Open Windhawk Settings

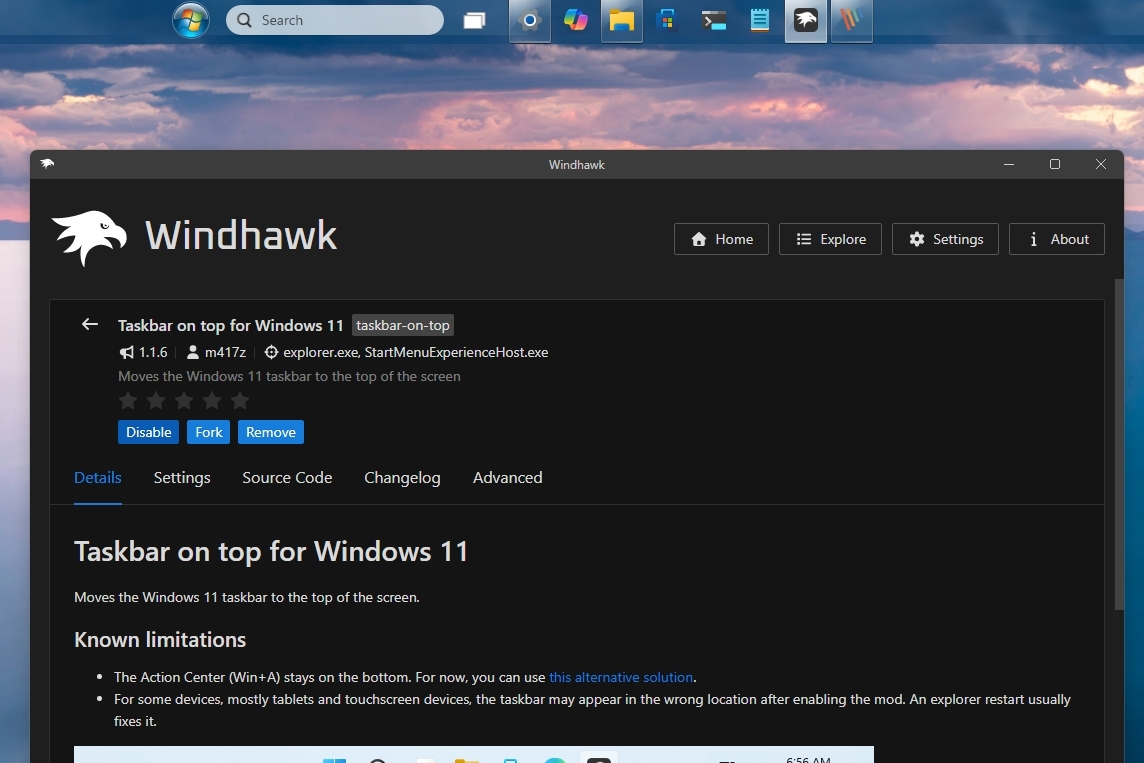click(944, 239)
